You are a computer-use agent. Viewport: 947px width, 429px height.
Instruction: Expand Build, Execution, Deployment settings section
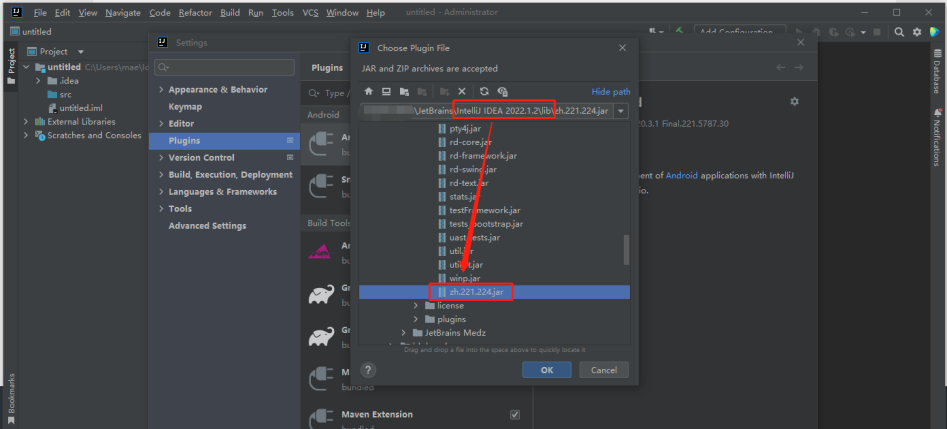click(161, 175)
